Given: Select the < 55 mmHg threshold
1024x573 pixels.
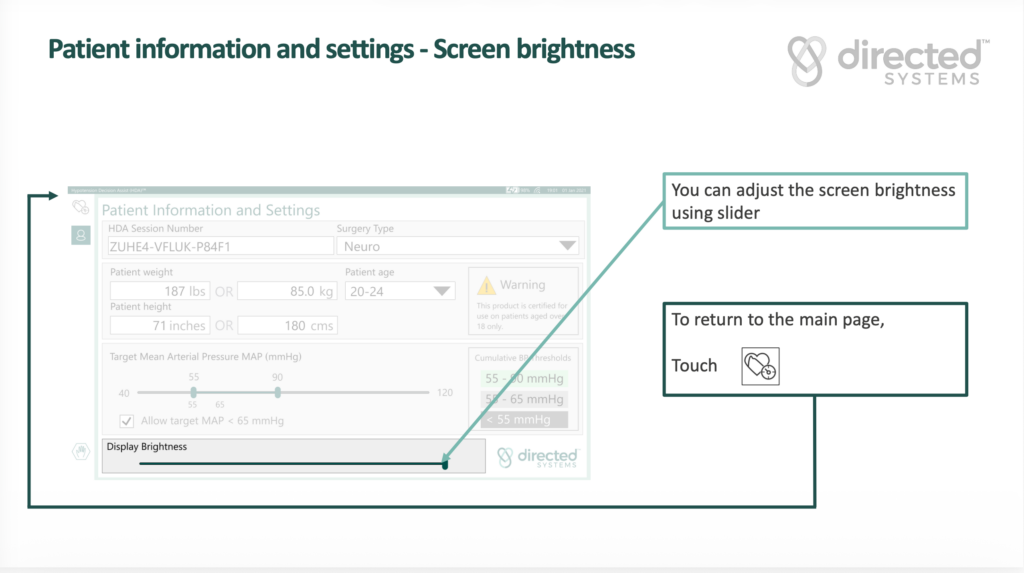Looking at the screenshot, I should [x=524, y=419].
